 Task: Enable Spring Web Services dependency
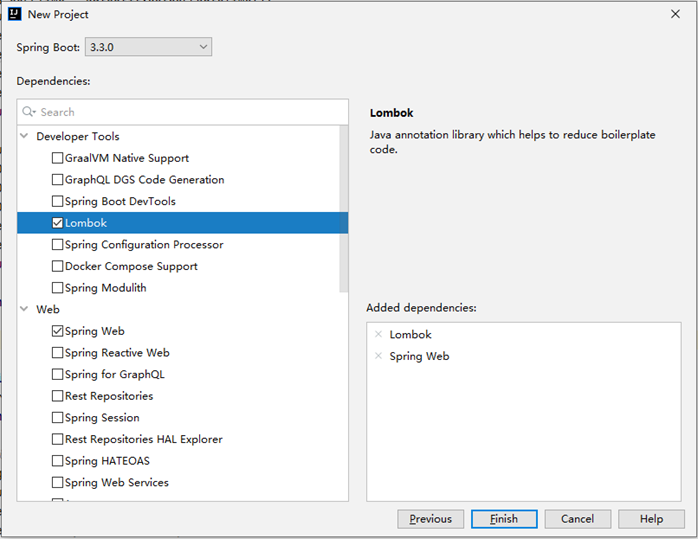click(57, 482)
